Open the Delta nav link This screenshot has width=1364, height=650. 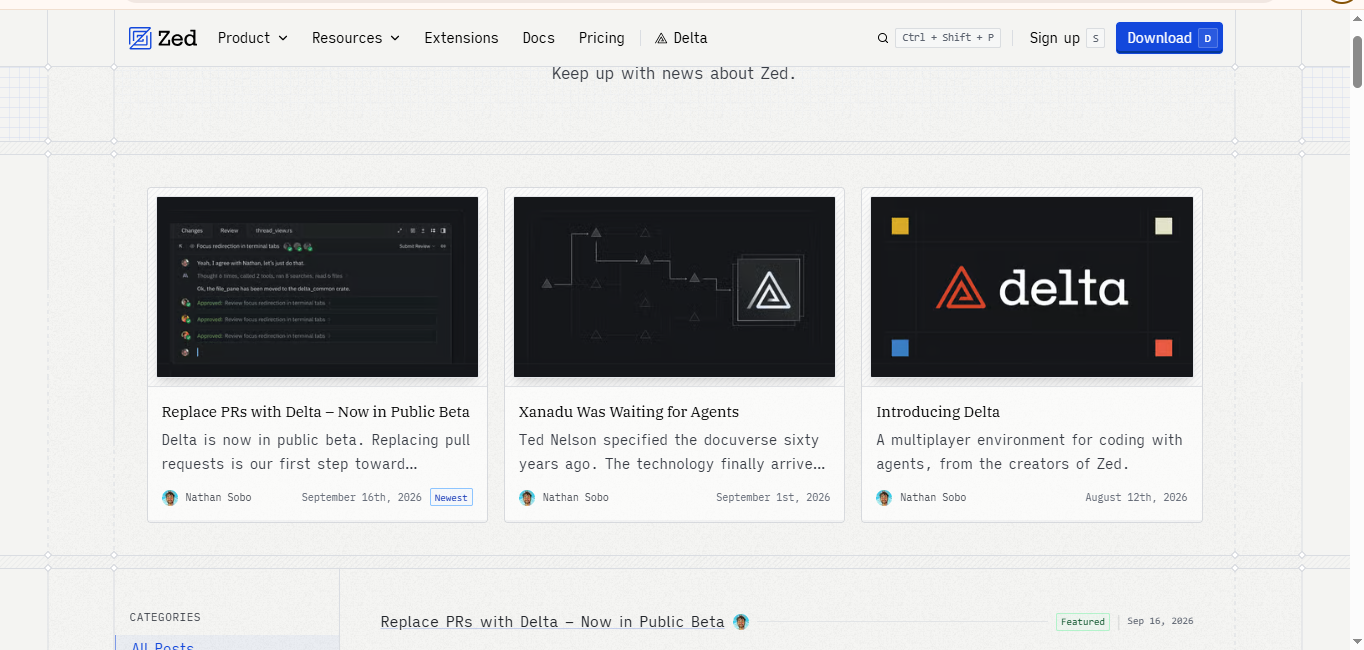pos(681,38)
